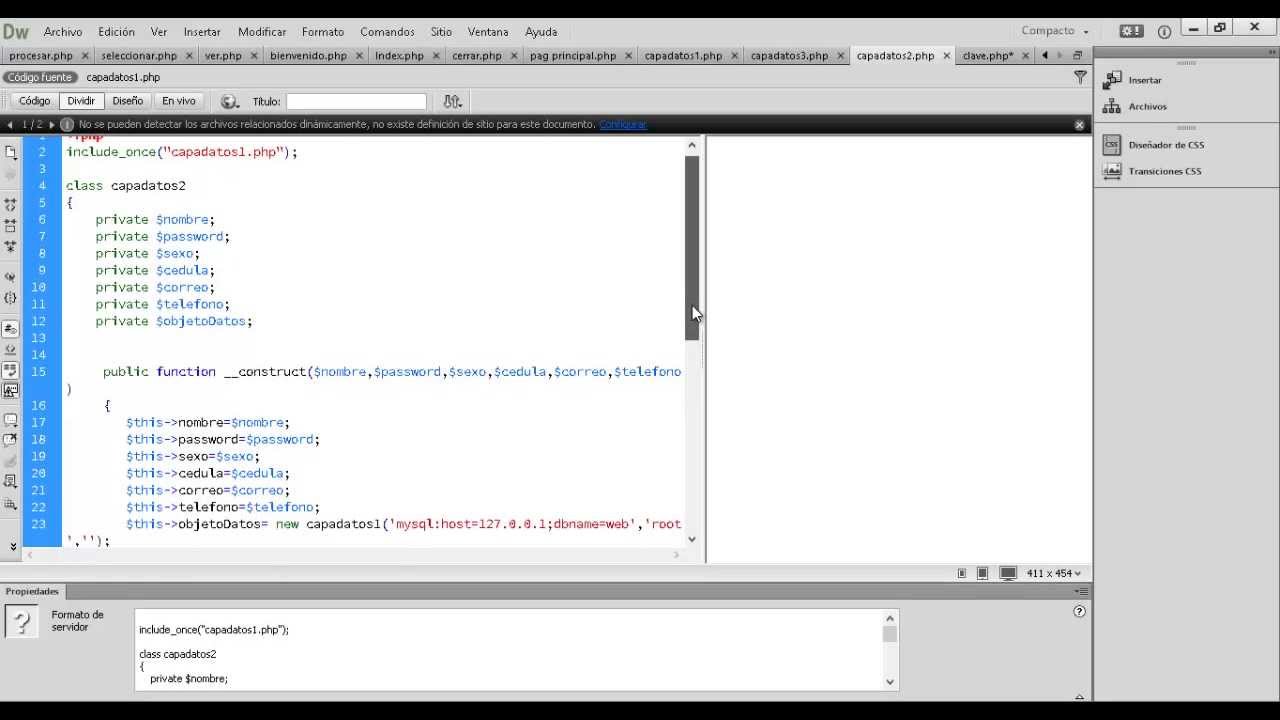Click the sync settings icon beside Compacto
The width and height of the screenshot is (1280, 720).
[1131, 31]
